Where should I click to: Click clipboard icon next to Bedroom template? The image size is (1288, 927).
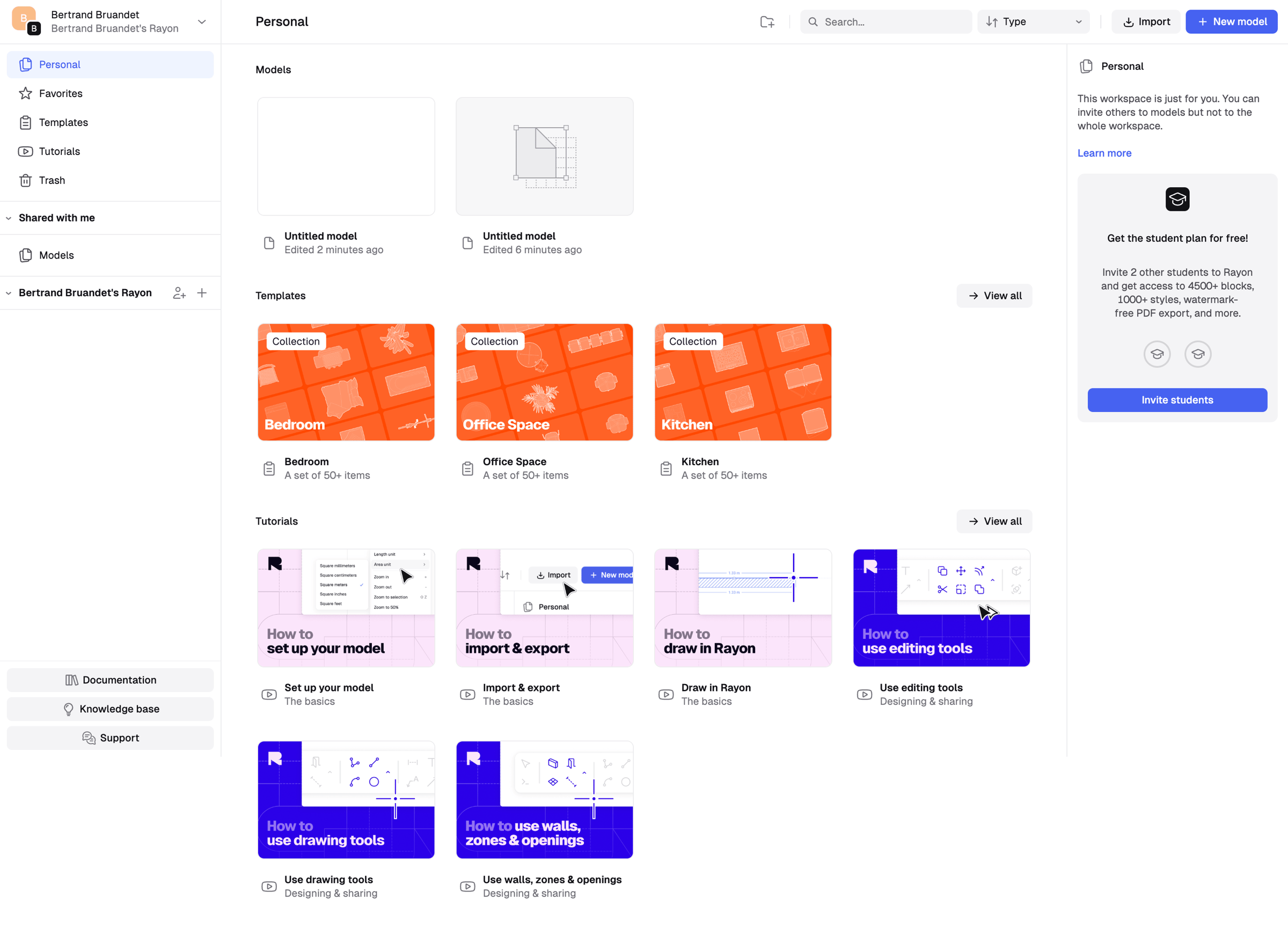click(x=269, y=469)
